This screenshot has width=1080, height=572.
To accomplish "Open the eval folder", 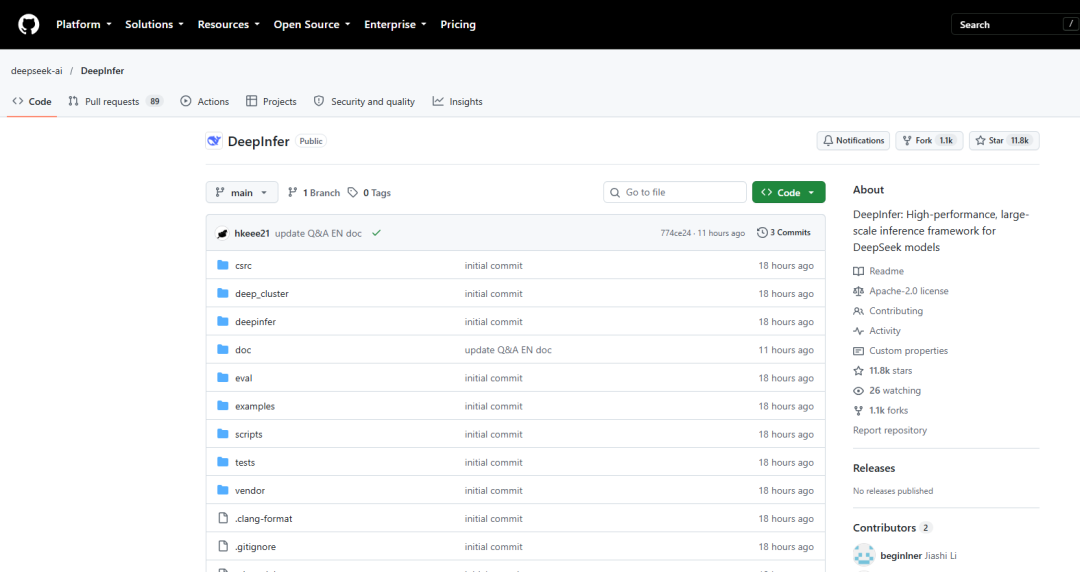I will pos(244,378).
